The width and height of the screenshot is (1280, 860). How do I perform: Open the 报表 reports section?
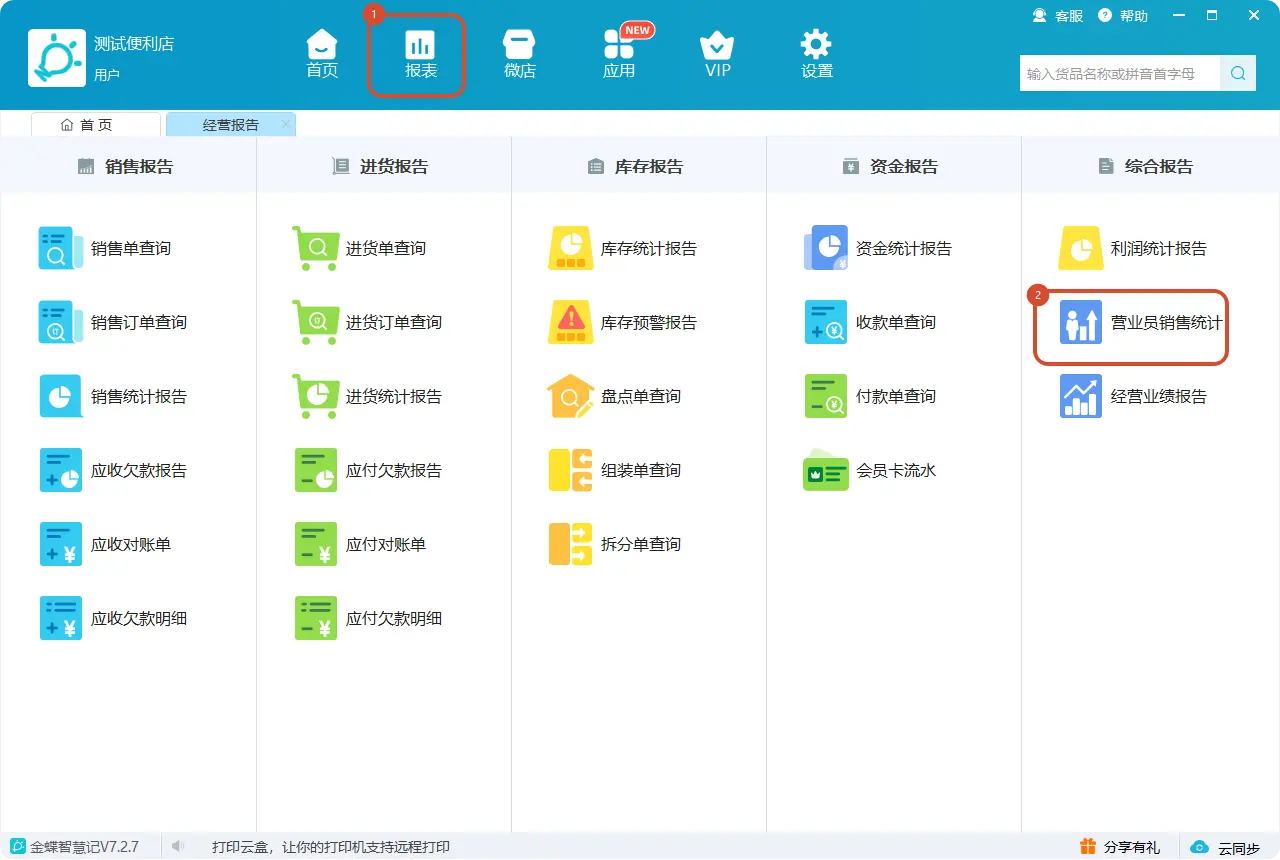click(421, 55)
